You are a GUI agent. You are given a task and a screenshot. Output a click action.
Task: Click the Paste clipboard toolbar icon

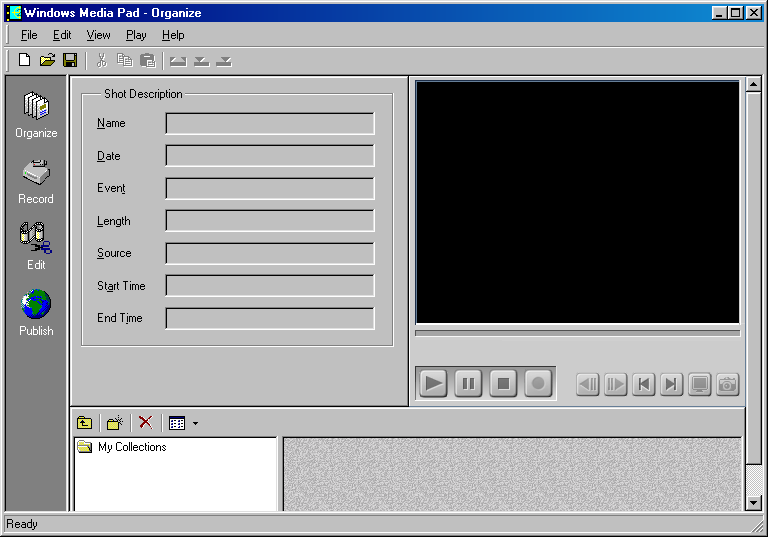click(147, 60)
